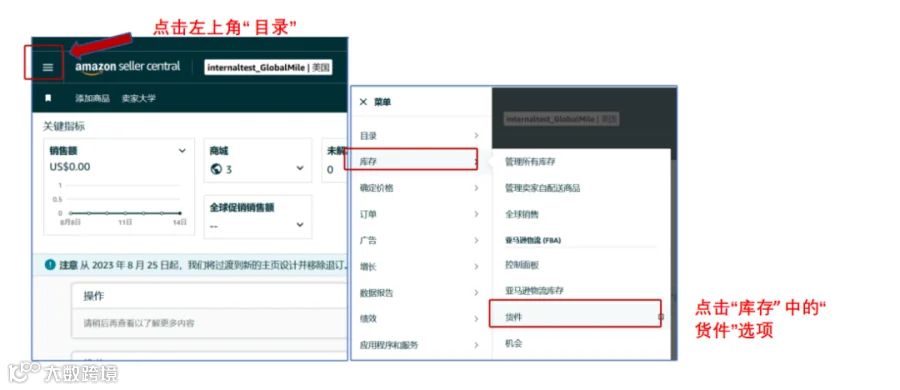Viewport: 900px width, 390px height.
Task: Open the 确定价格 menu item
Action: tap(421, 188)
